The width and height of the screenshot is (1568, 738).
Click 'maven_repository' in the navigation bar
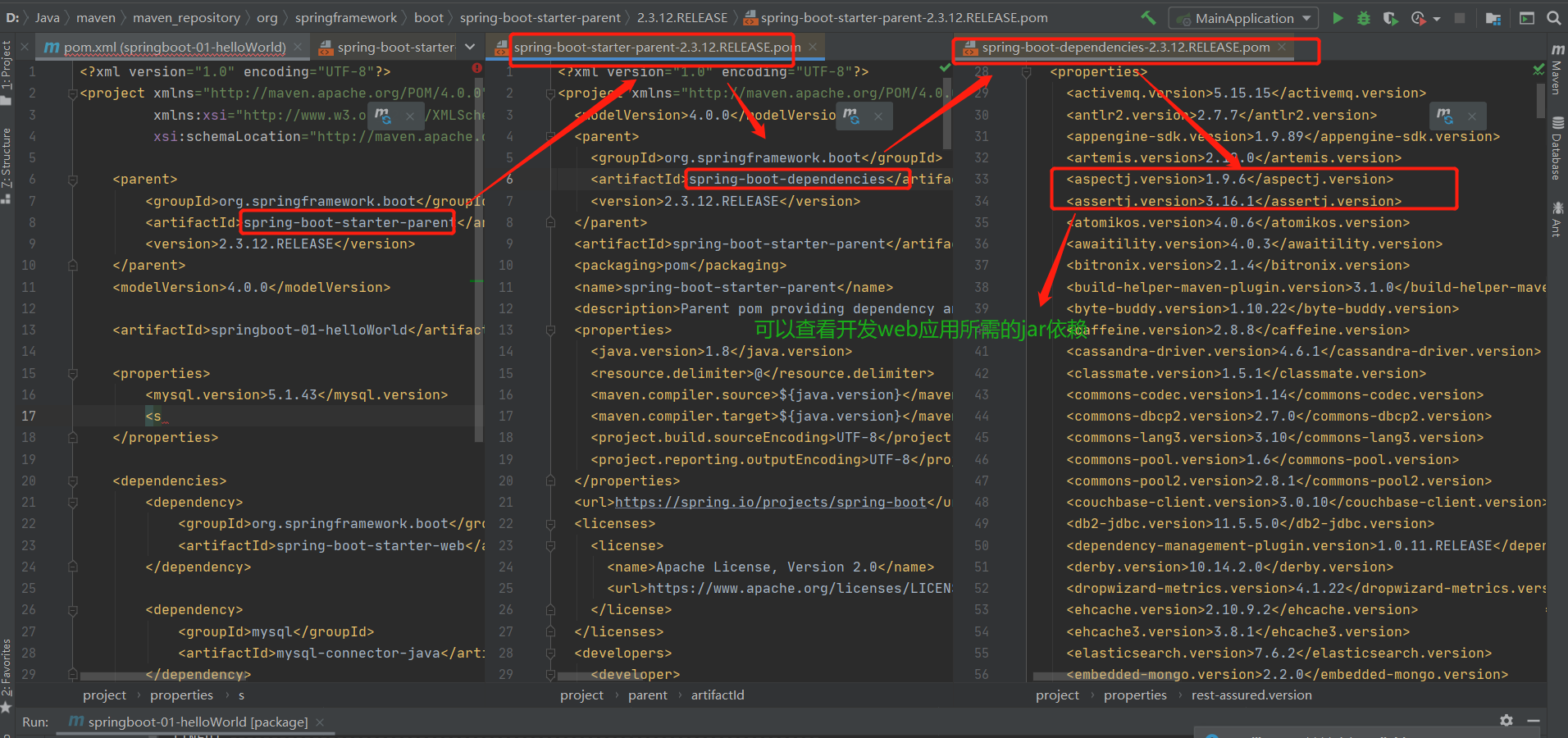186,17
